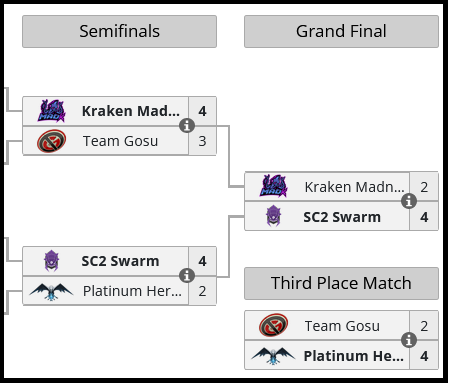449x385 pixels.
Task: Open Kraken Madness name in the Grand Final
Action: point(354,187)
